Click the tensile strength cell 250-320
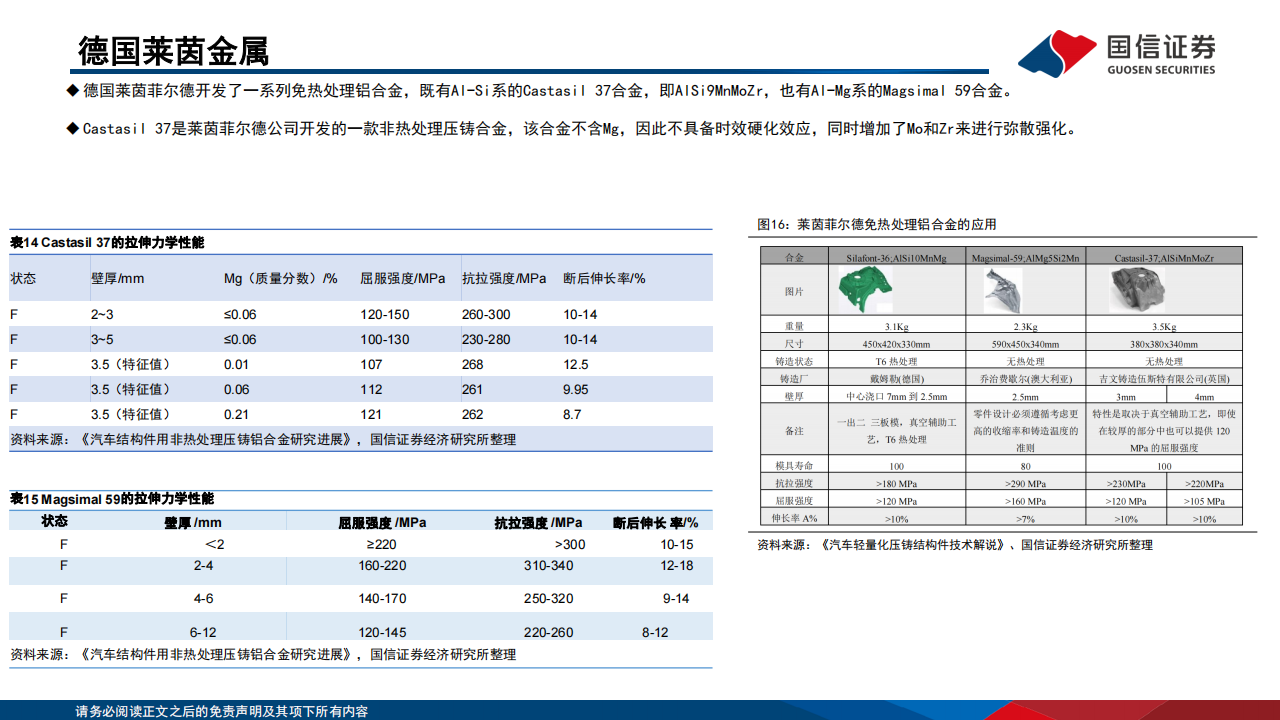The width and height of the screenshot is (1280, 720). coord(548,599)
